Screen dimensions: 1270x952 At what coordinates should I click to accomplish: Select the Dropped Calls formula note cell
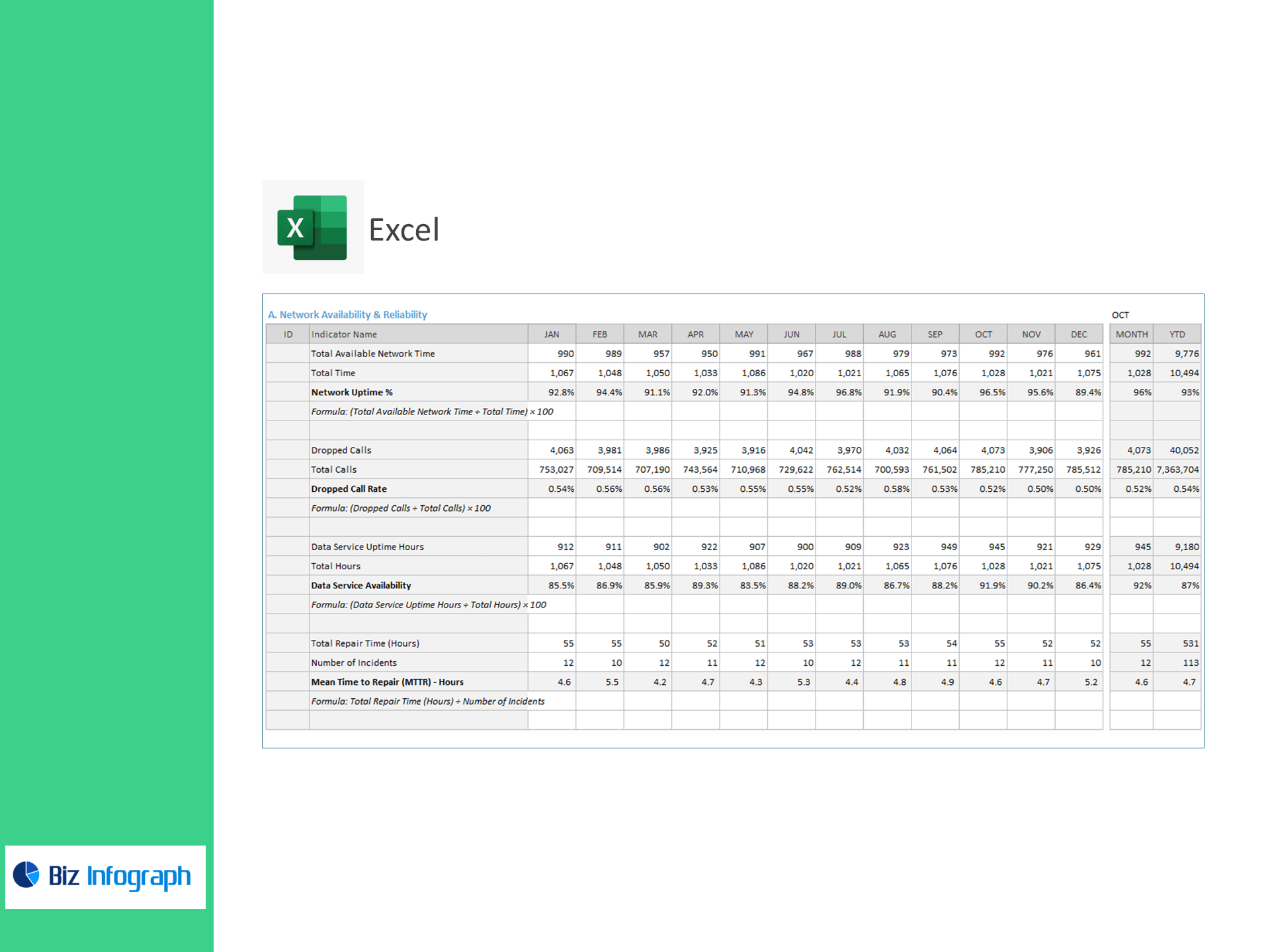tap(401, 508)
